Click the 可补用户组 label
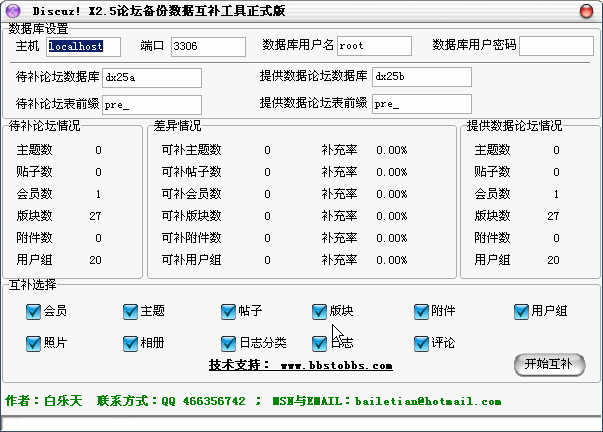603x432 pixels. click(191, 260)
